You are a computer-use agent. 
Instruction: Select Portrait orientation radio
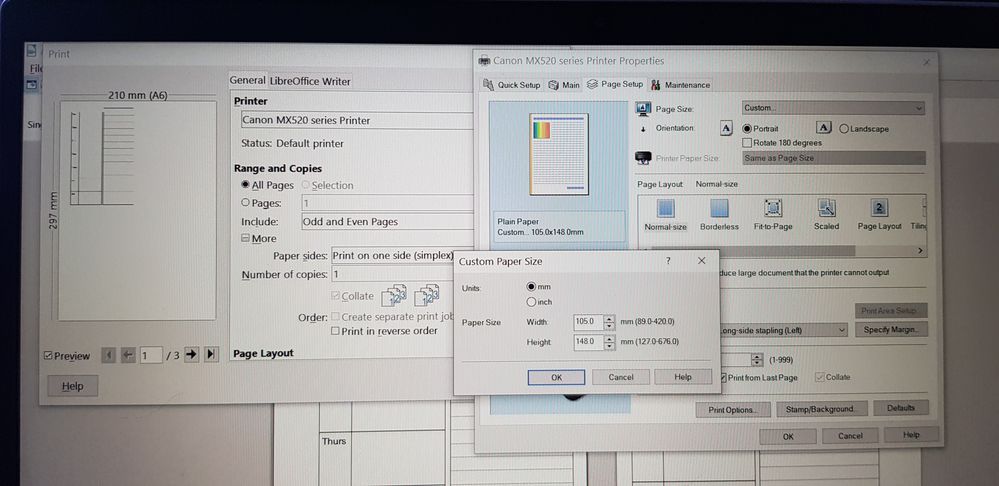747,128
